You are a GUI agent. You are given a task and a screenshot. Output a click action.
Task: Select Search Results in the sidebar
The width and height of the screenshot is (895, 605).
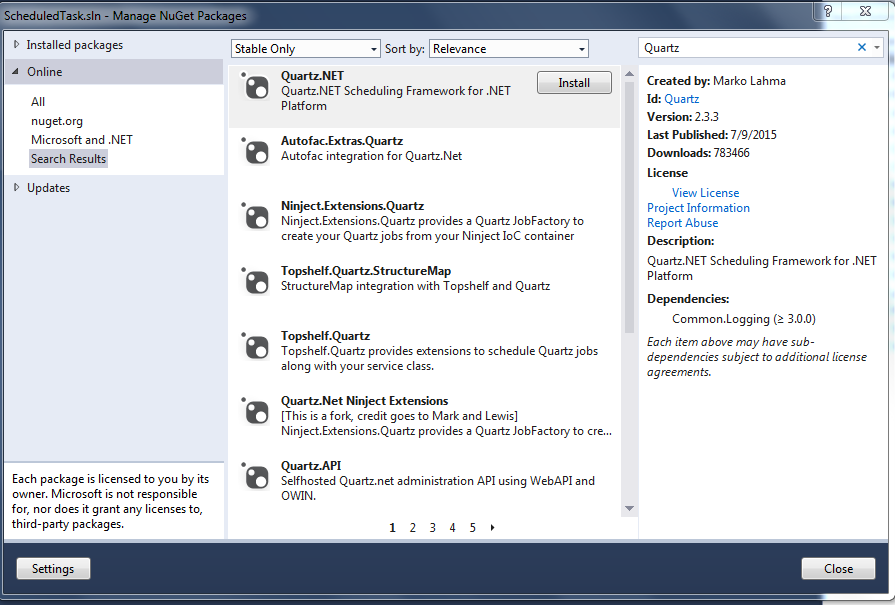68,159
